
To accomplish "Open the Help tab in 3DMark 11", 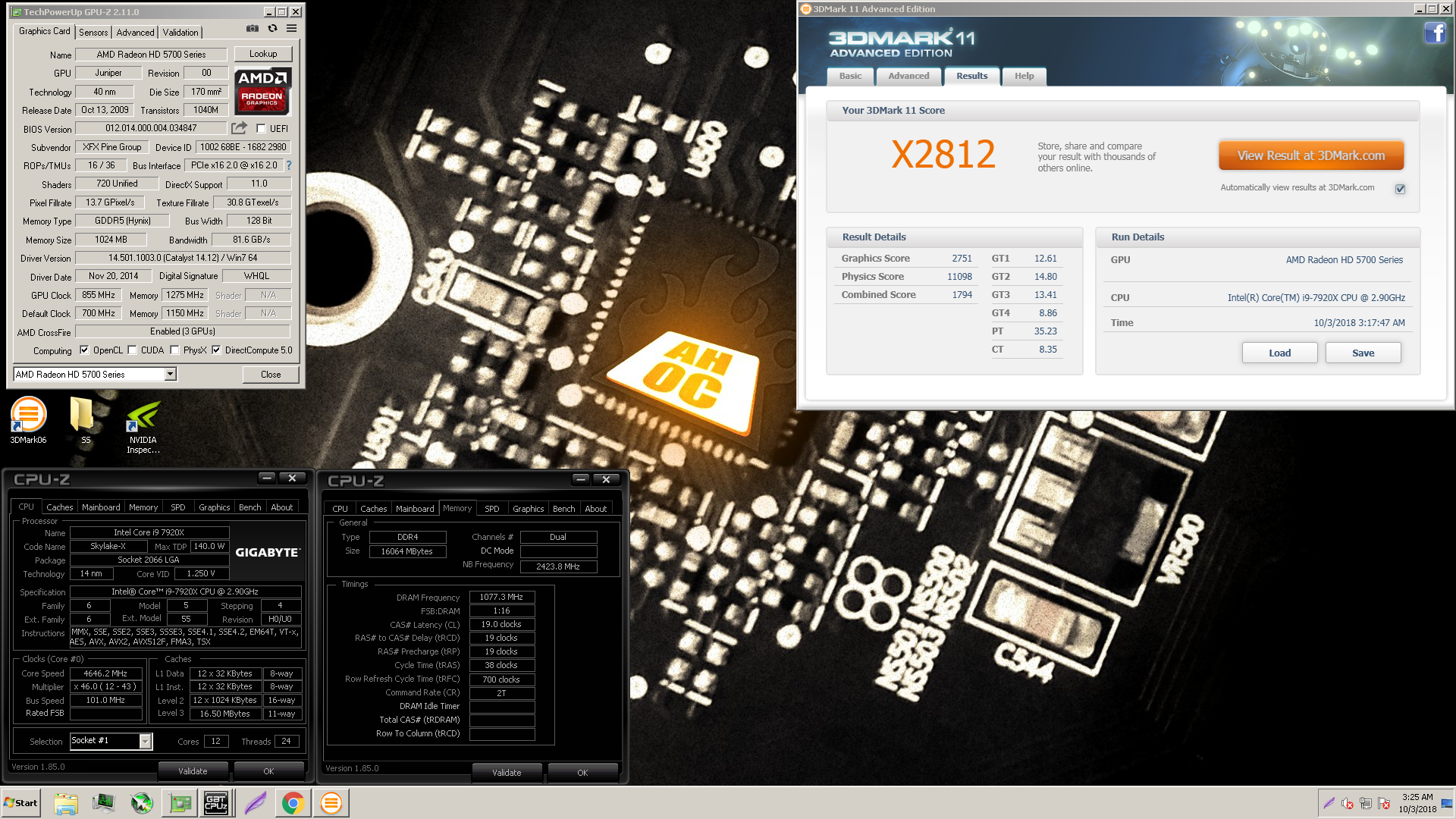I will [1025, 76].
